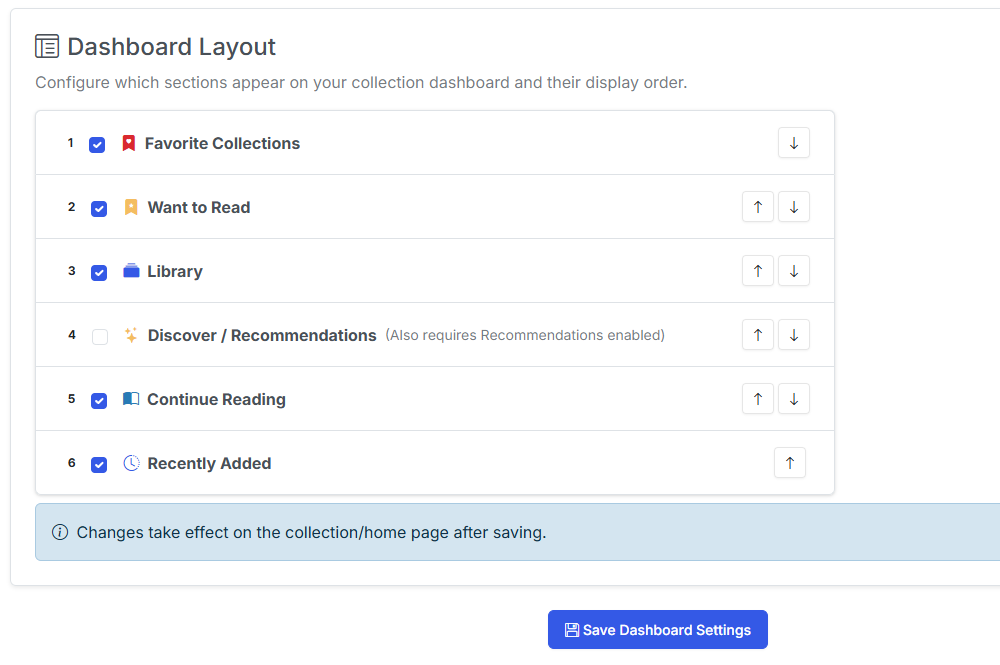Image resolution: width=1000 pixels, height=665 pixels.
Task: Move Continue Reading up one position
Action: pyautogui.click(x=757, y=398)
